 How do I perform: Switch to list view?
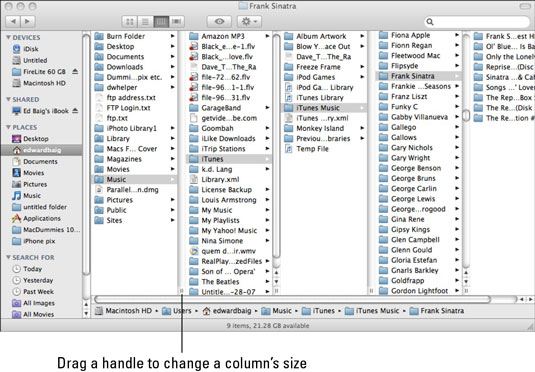(145, 22)
